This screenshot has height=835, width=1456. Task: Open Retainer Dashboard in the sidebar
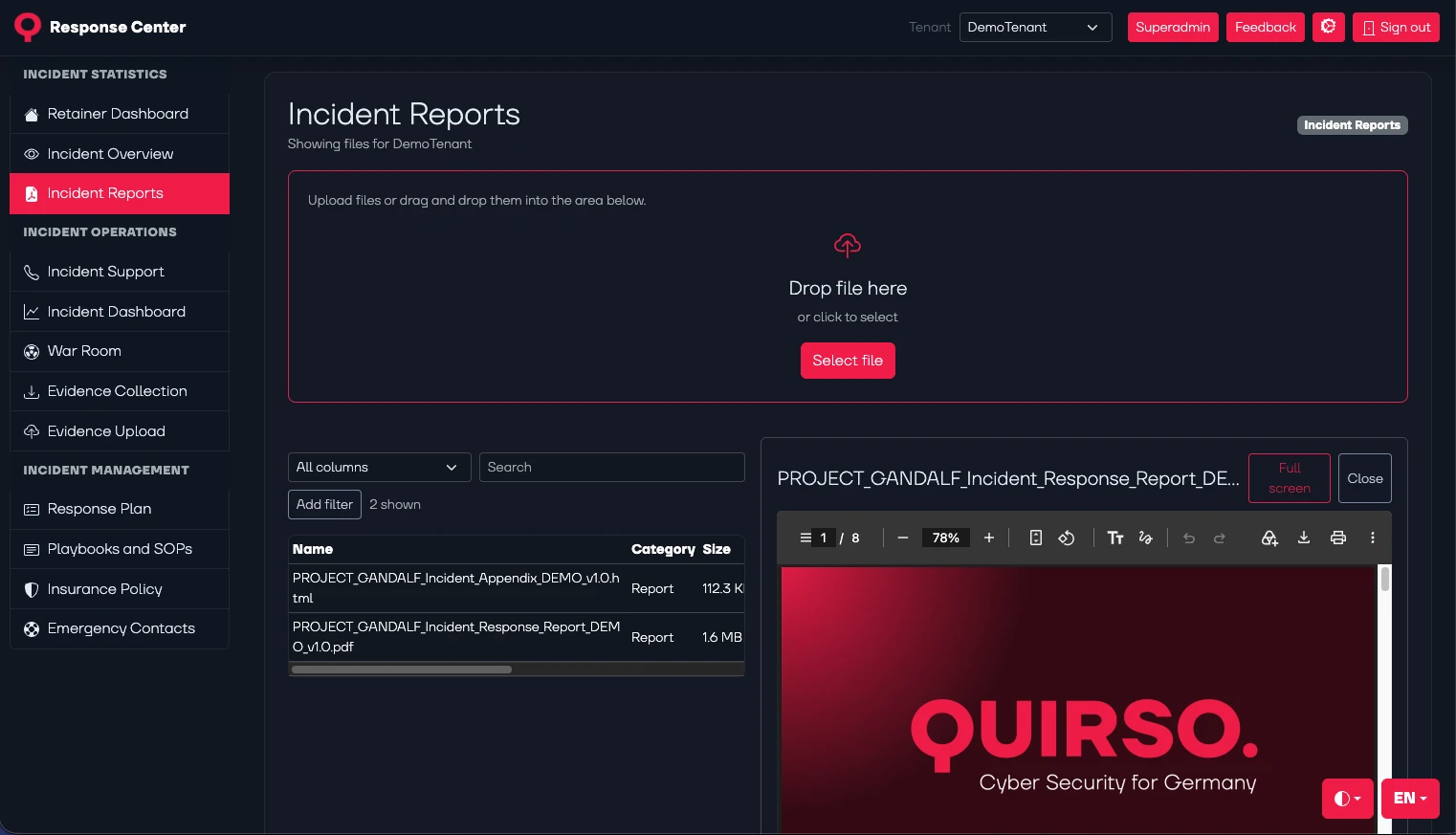(x=120, y=114)
